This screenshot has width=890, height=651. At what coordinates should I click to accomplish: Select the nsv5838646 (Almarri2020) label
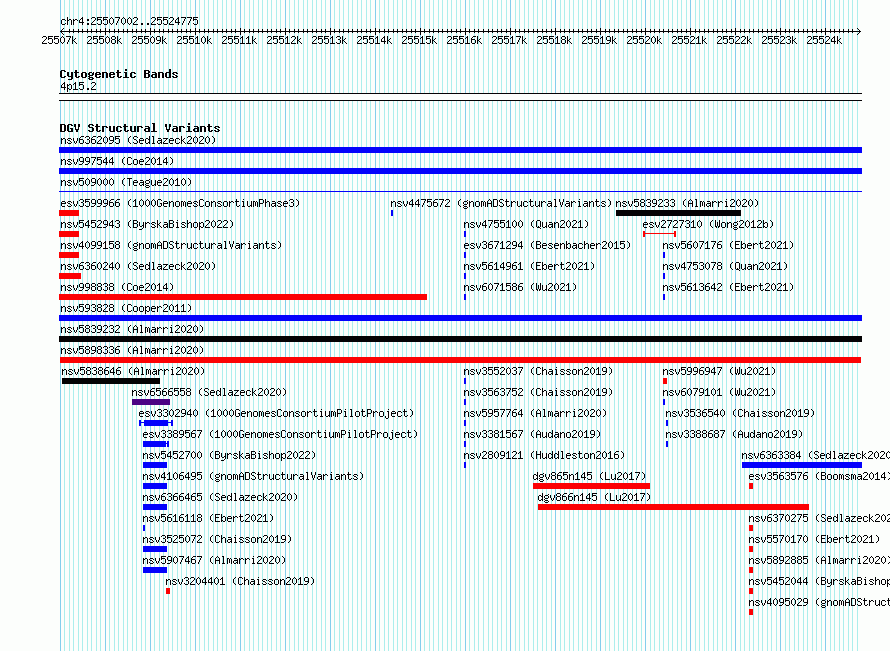click(x=133, y=371)
